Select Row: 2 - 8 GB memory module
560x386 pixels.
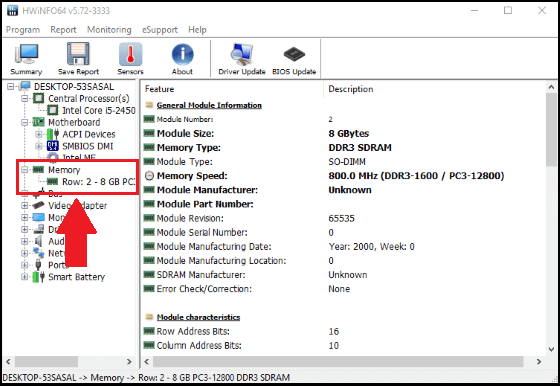click(99, 182)
